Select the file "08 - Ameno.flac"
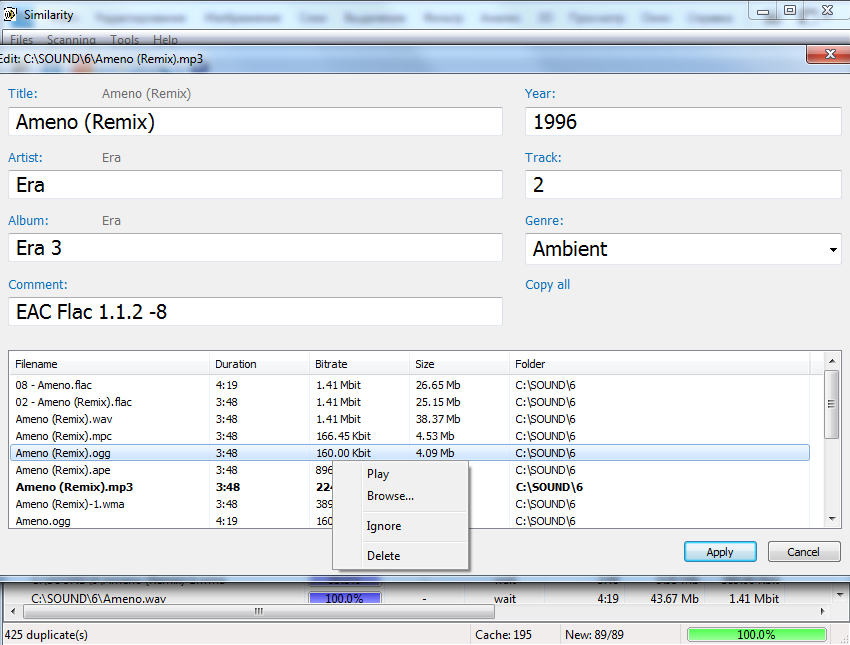This screenshot has width=850, height=645. [54, 385]
